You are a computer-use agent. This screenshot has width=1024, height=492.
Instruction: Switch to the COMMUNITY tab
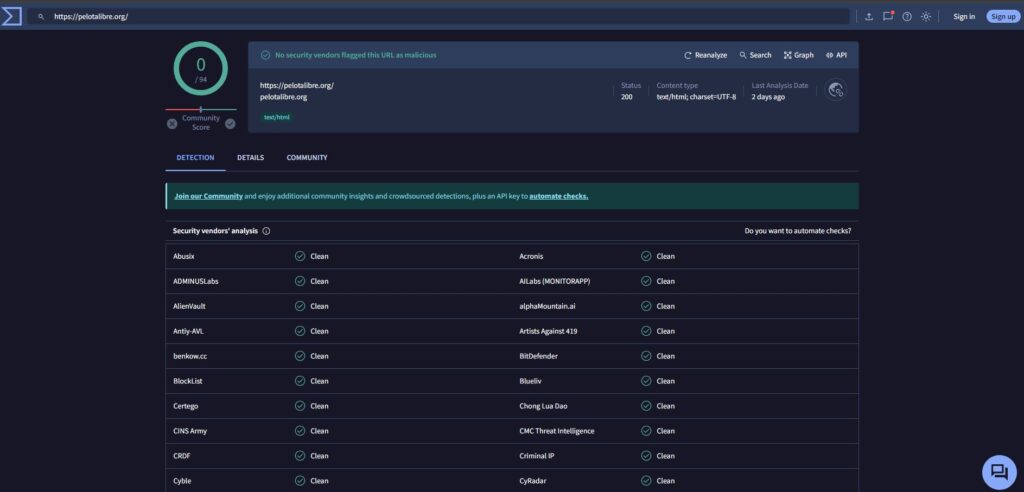pos(307,157)
